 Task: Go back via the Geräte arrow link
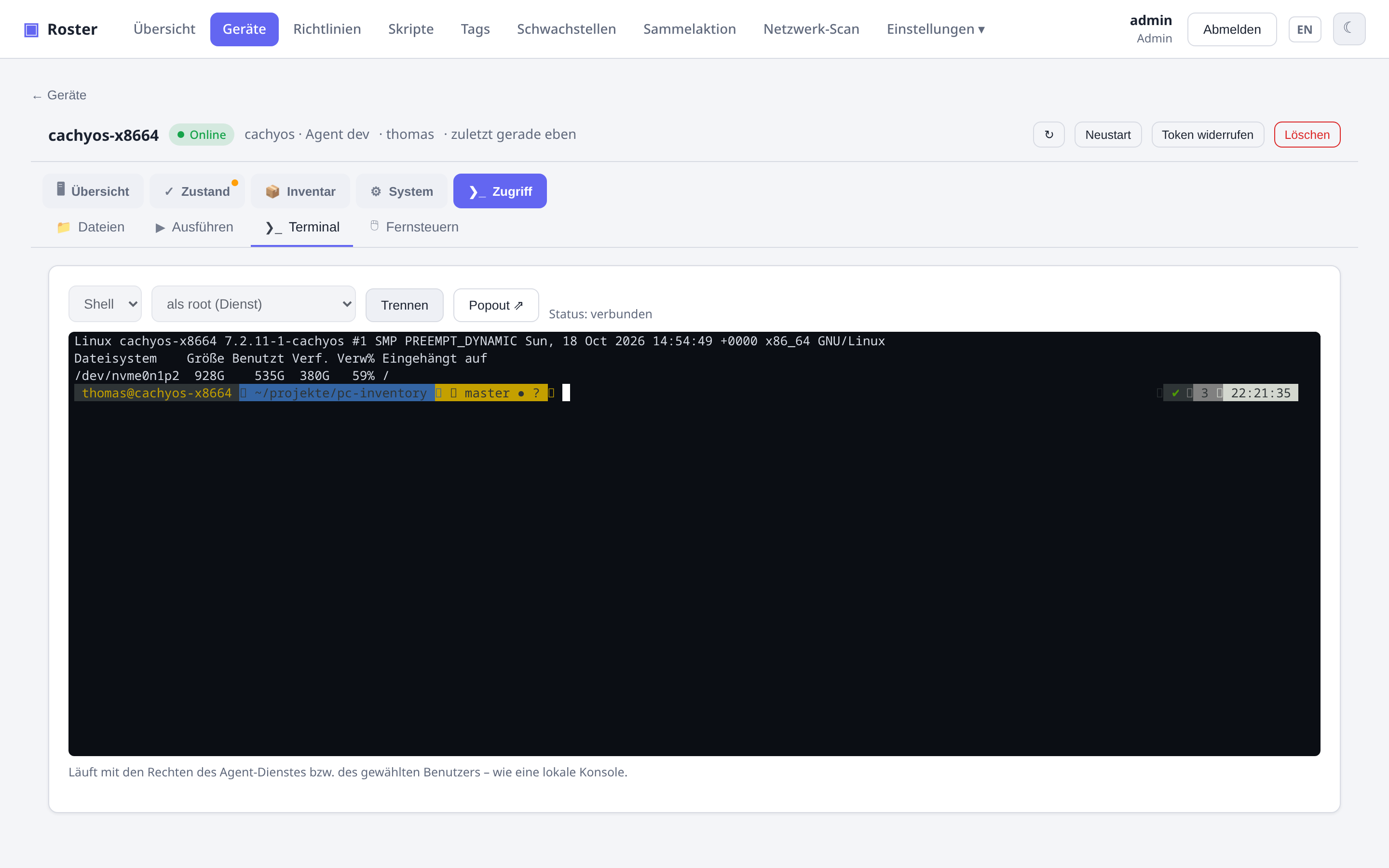(59, 95)
